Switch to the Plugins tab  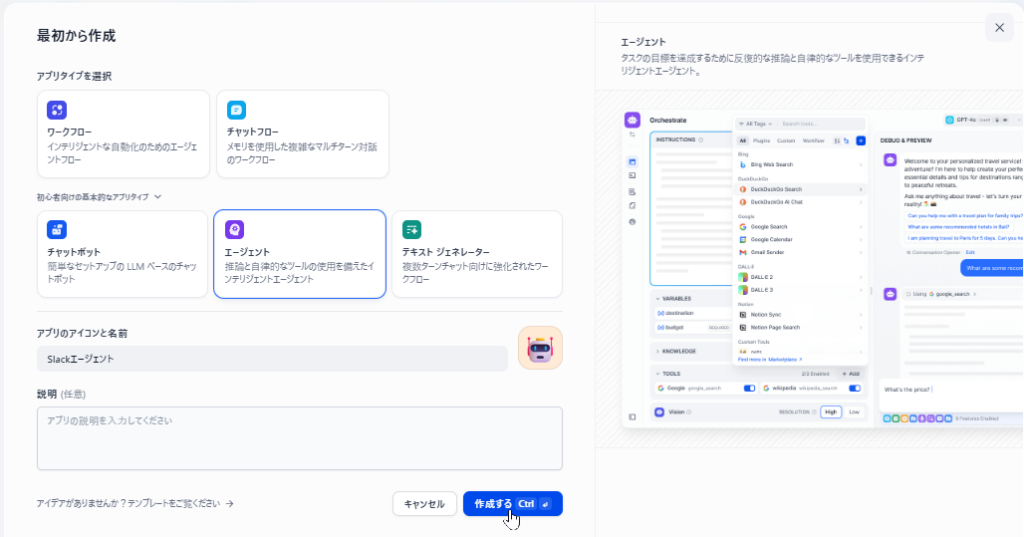[x=759, y=141]
